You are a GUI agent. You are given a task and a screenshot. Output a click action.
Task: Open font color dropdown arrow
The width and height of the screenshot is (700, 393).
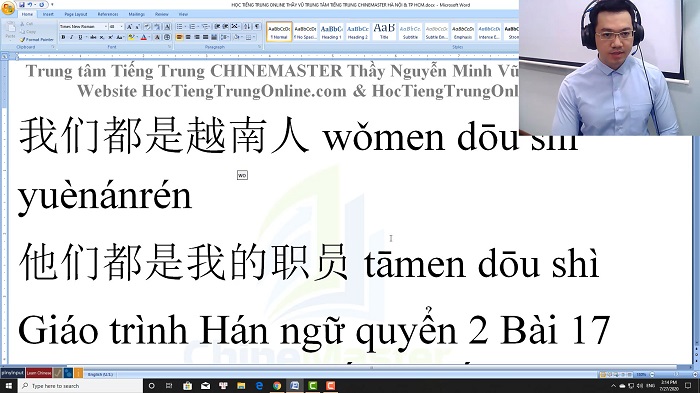pos(150,37)
